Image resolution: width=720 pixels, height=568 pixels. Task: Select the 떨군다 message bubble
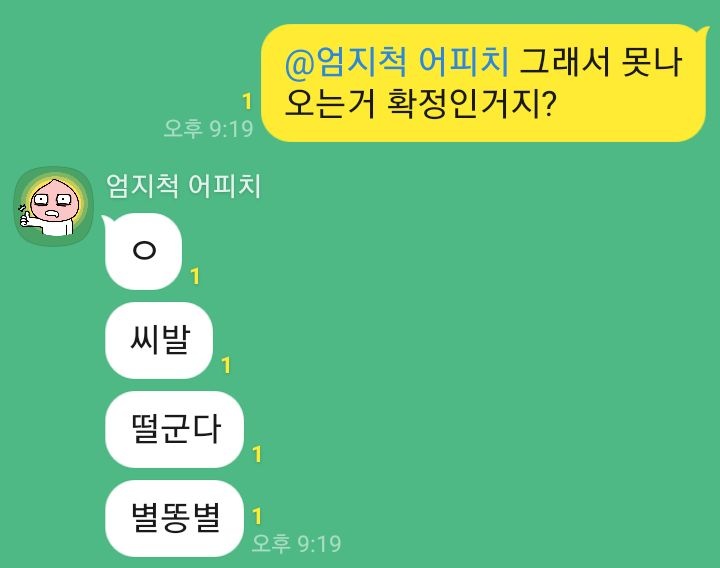point(174,429)
